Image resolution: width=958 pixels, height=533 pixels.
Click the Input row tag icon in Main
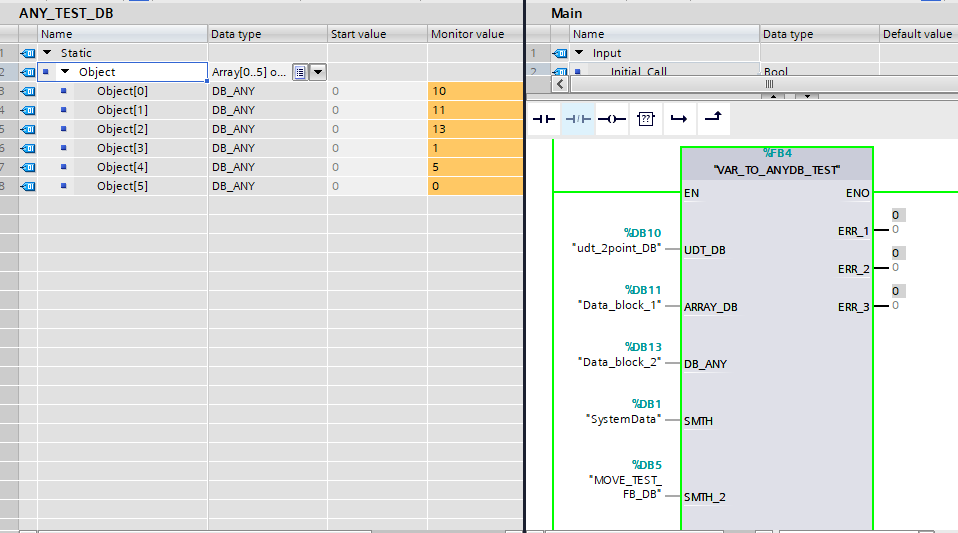(x=560, y=53)
